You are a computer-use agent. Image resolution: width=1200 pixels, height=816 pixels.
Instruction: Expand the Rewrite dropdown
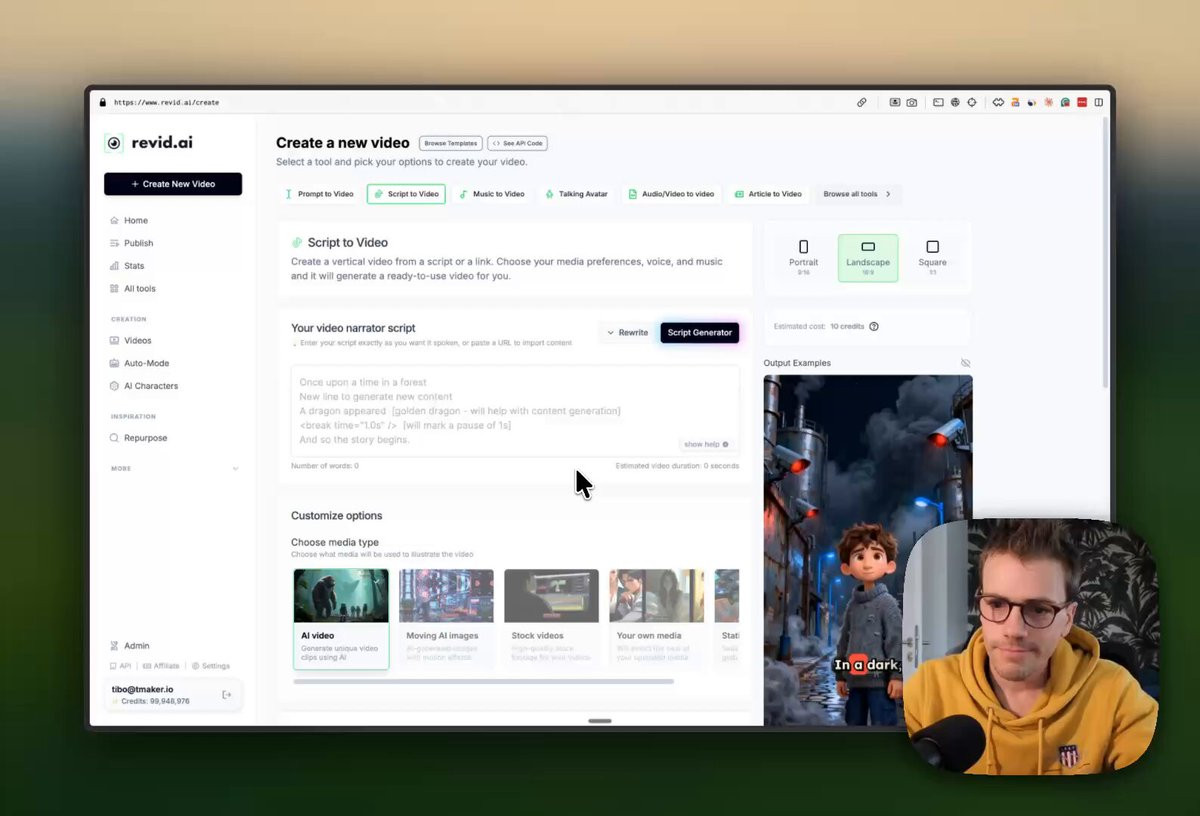[x=628, y=333]
